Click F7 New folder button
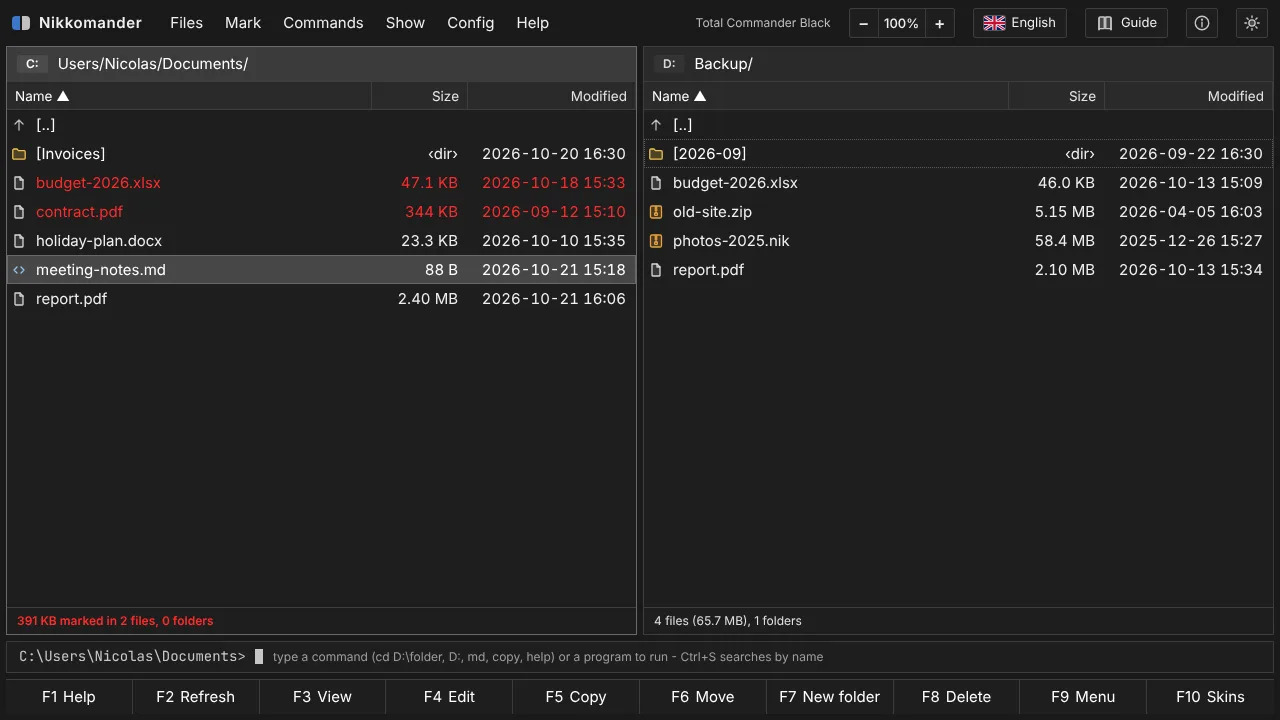1280x720 pixels. click(830, 697)
